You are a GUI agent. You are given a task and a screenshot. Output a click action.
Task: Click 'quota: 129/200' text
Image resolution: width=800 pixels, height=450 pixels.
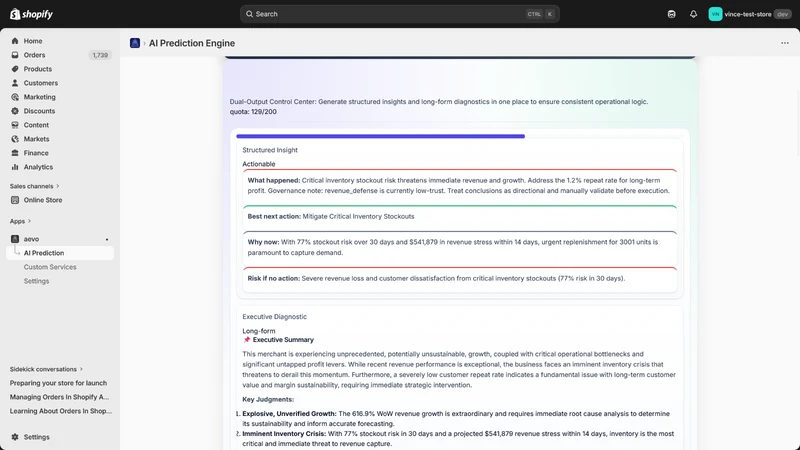253,112
